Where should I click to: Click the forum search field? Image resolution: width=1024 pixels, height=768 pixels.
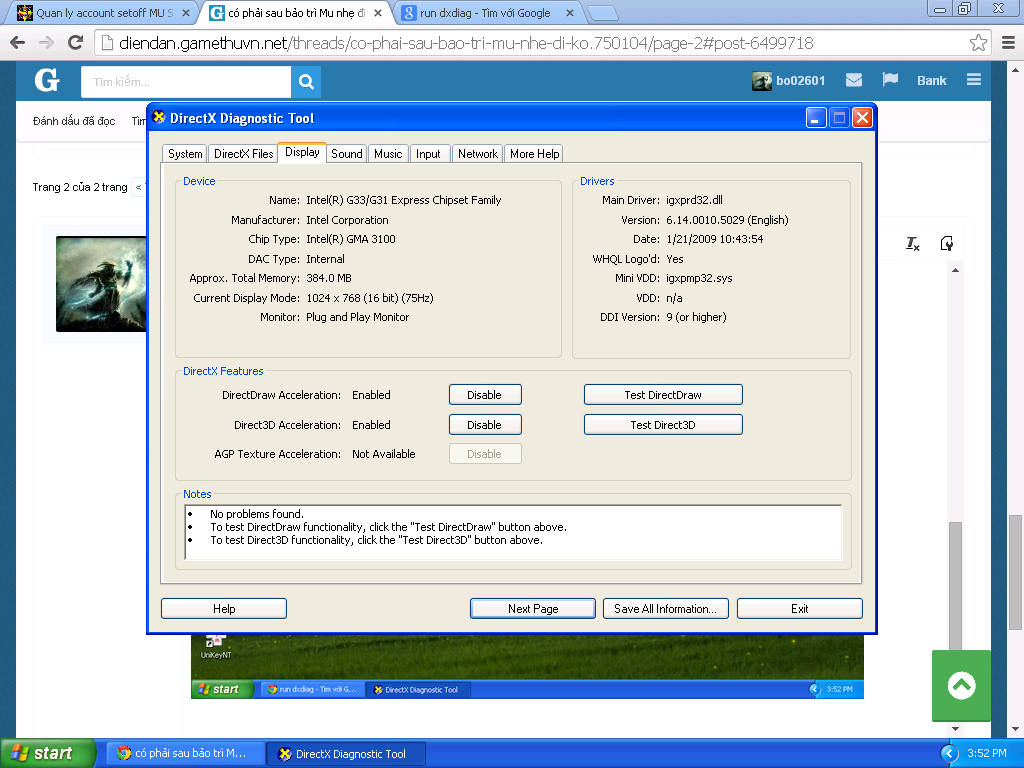186,82
